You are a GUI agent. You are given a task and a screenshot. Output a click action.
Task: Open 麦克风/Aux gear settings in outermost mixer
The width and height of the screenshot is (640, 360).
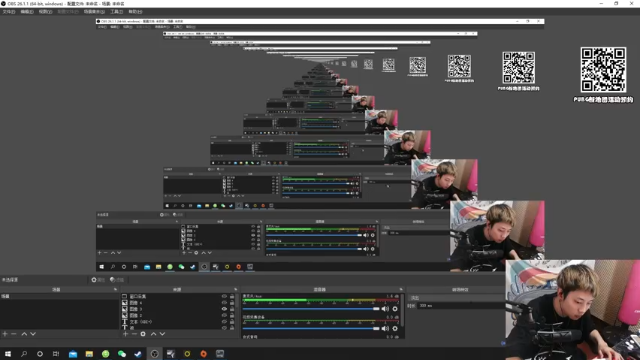click(x=395, y=309)
